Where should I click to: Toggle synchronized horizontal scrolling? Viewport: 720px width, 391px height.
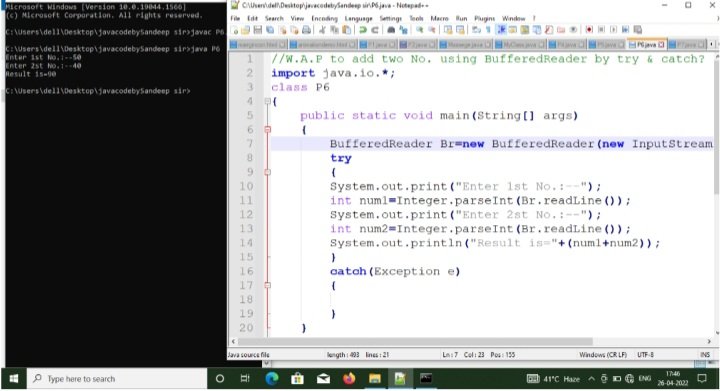460,30
